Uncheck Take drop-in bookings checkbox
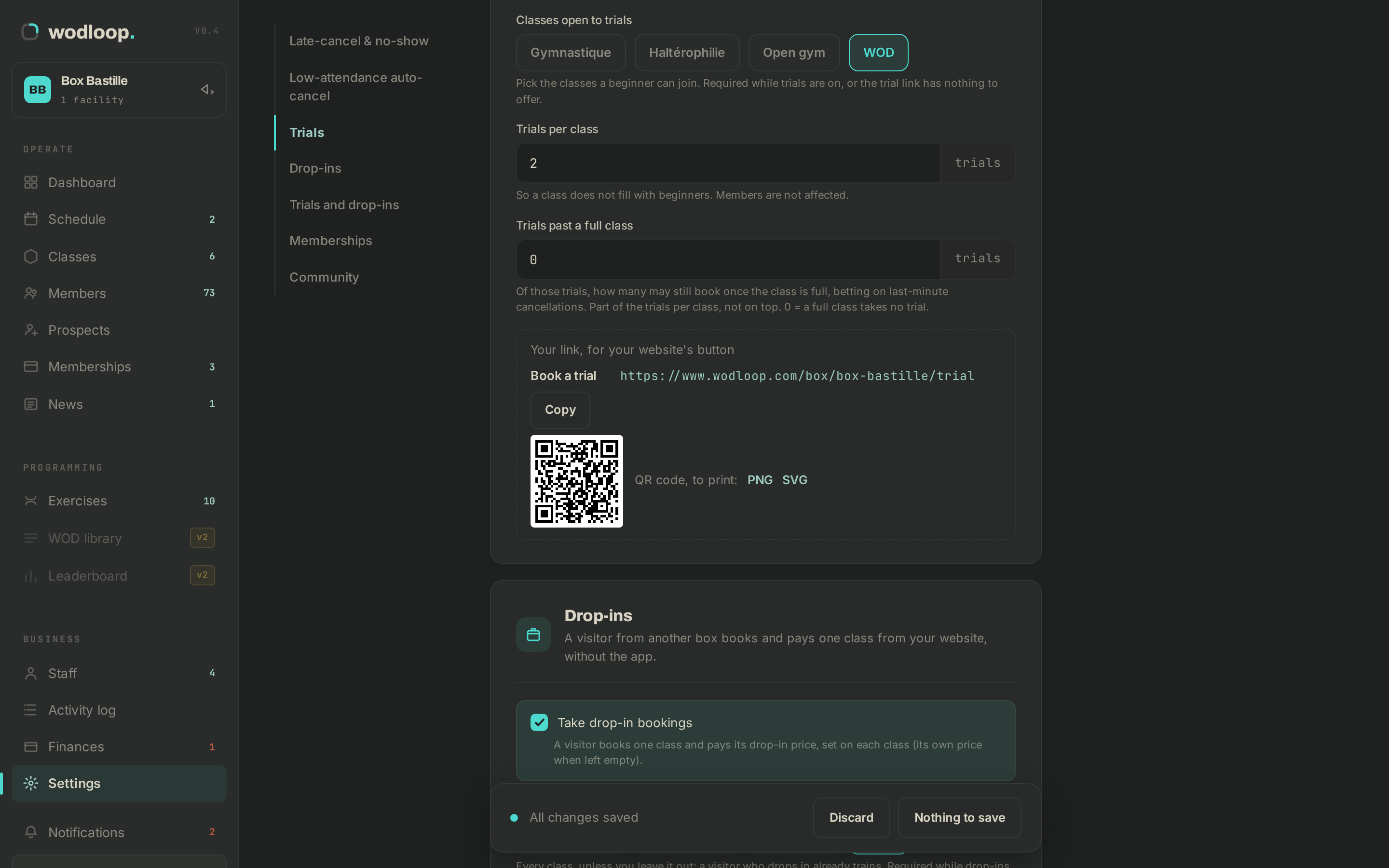The image size is (1389, 868). point(539,722)
